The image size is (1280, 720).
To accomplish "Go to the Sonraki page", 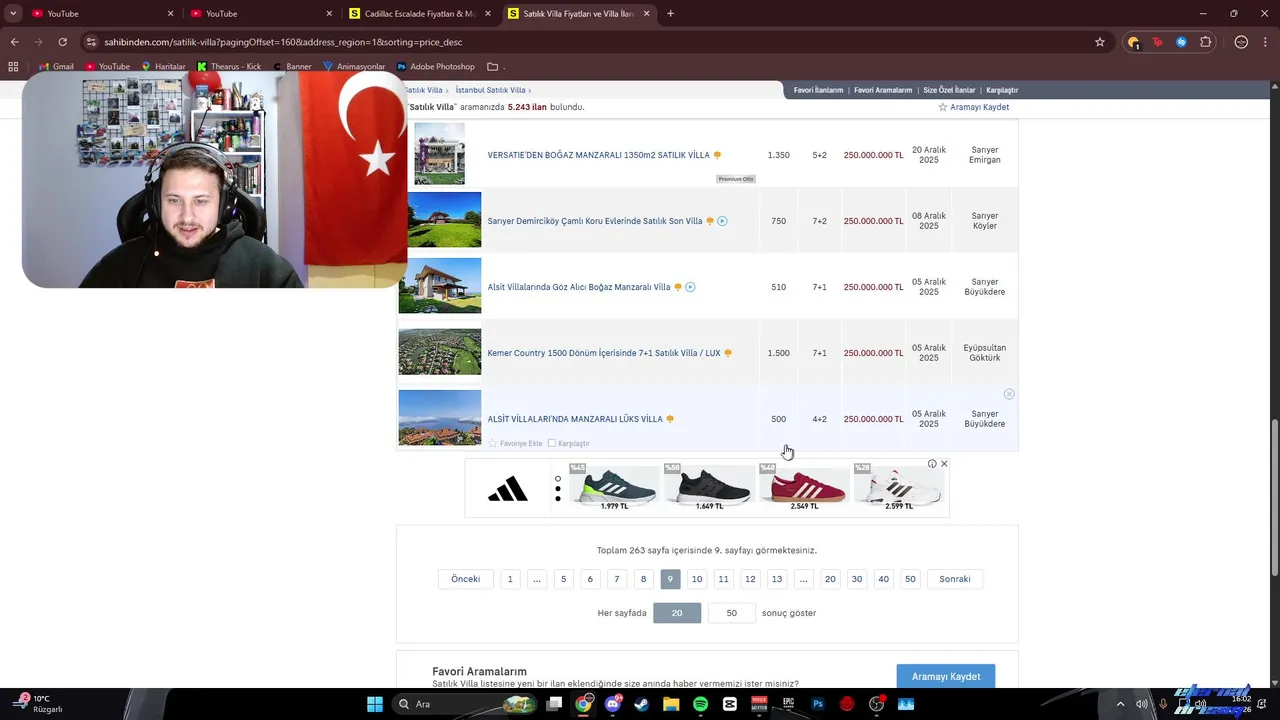I will point(955,579).
